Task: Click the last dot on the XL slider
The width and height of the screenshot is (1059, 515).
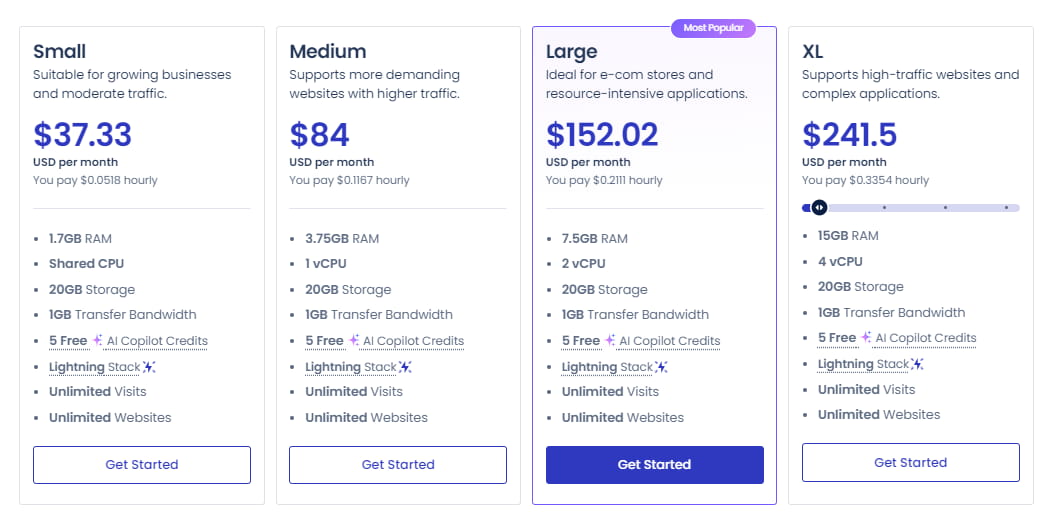Action: (x=1006, y=208)
